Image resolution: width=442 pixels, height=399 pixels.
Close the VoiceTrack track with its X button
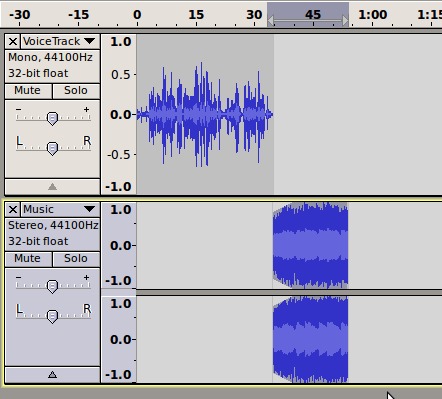pos(13,42)
